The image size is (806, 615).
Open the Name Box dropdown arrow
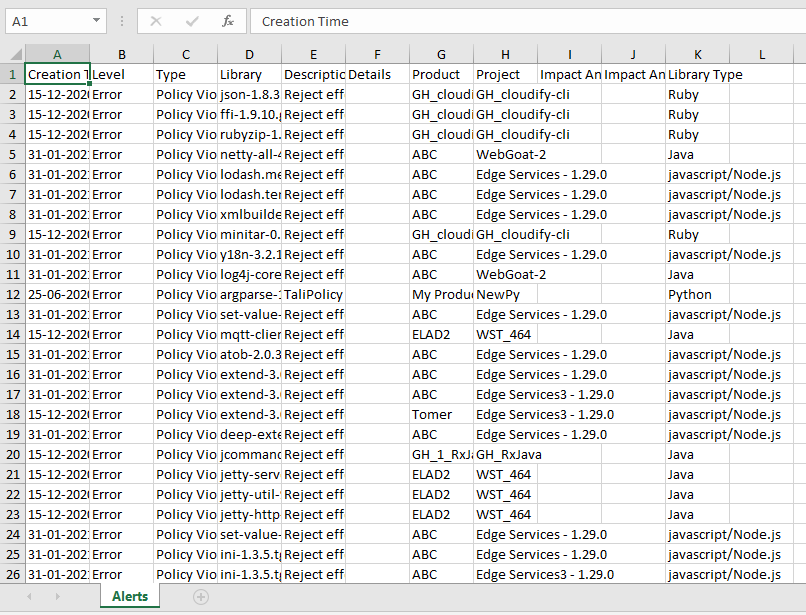tap(96, 21)
